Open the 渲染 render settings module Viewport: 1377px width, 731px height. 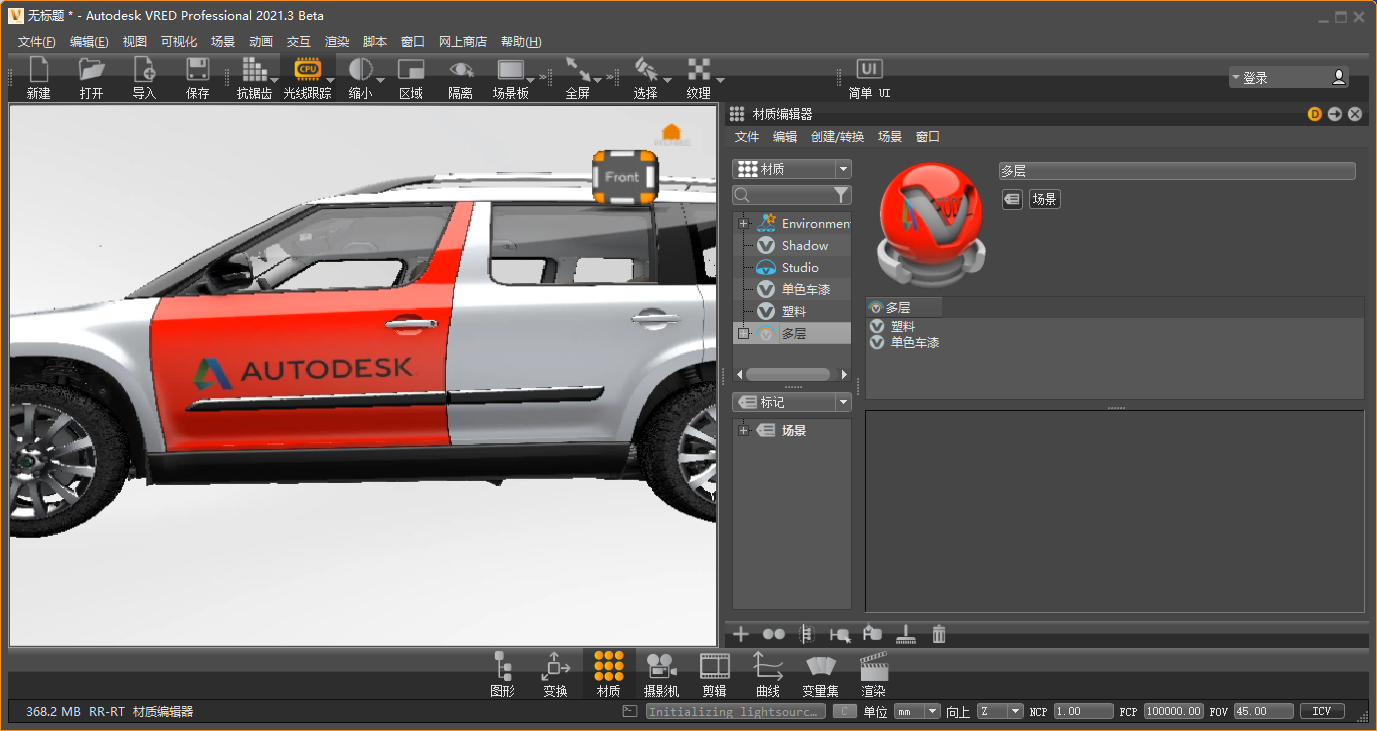873,674
